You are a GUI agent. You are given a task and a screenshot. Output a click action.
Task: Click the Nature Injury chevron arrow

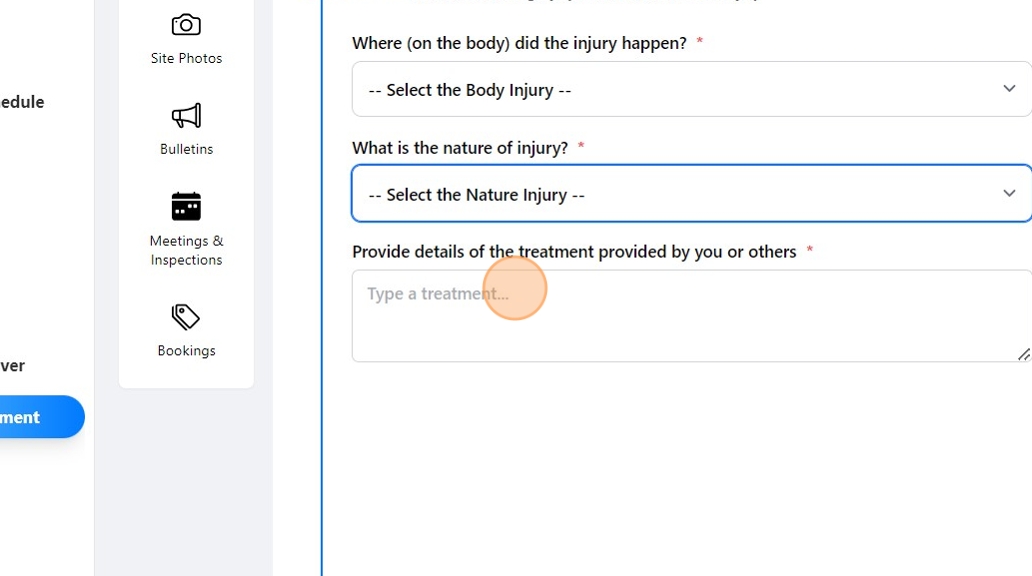[1009, 193]
